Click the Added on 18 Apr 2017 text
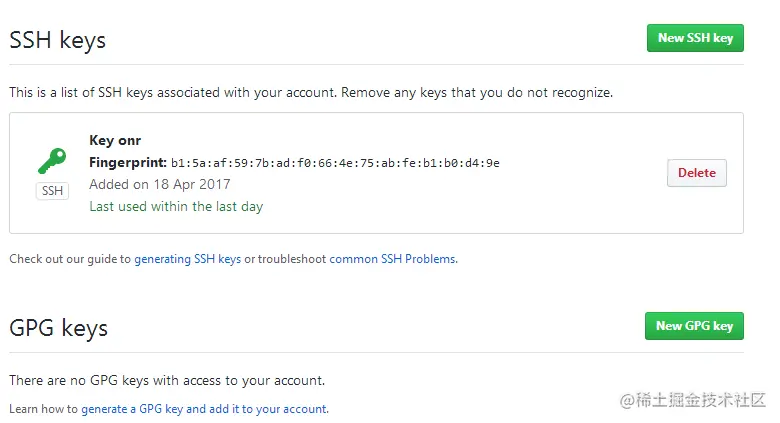 click(x=160, y=185)
